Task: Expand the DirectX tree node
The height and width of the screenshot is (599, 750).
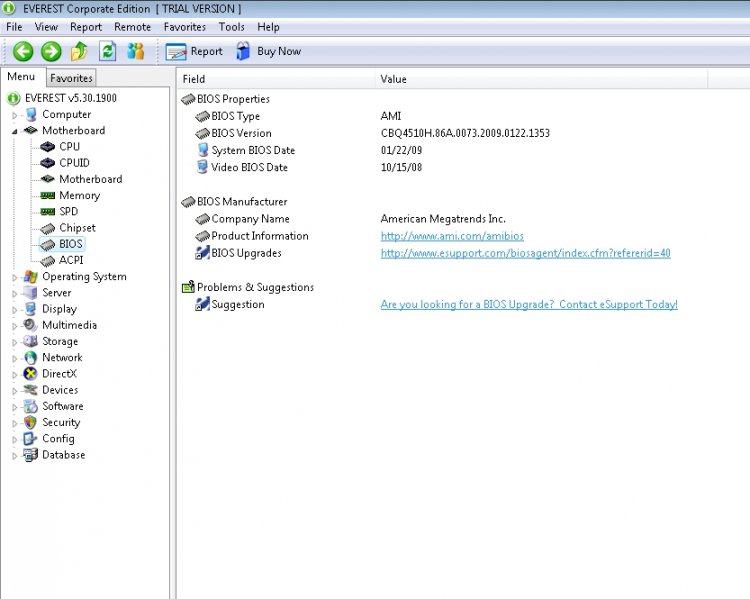Action: pyautogui.click(x=14, y=375)
